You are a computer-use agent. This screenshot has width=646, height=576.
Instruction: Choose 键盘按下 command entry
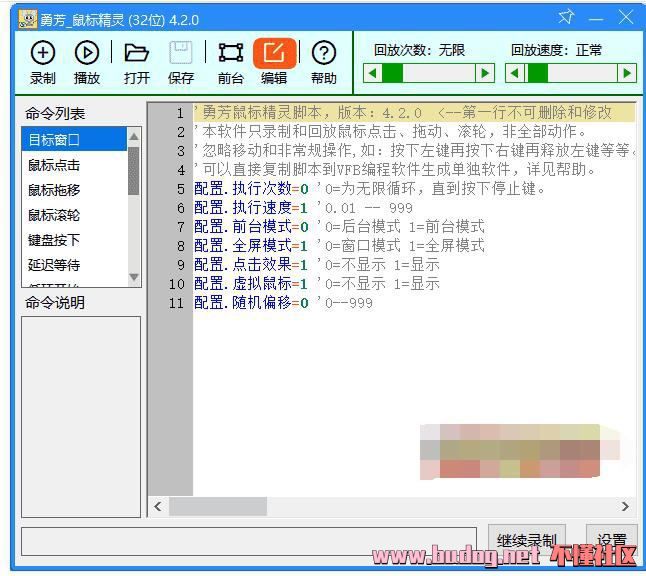(74, 240)
